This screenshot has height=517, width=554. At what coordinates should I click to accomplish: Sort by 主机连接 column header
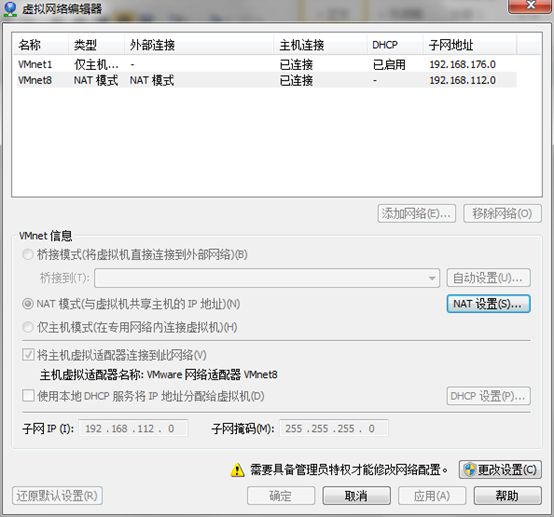click(x=320, y=45)
